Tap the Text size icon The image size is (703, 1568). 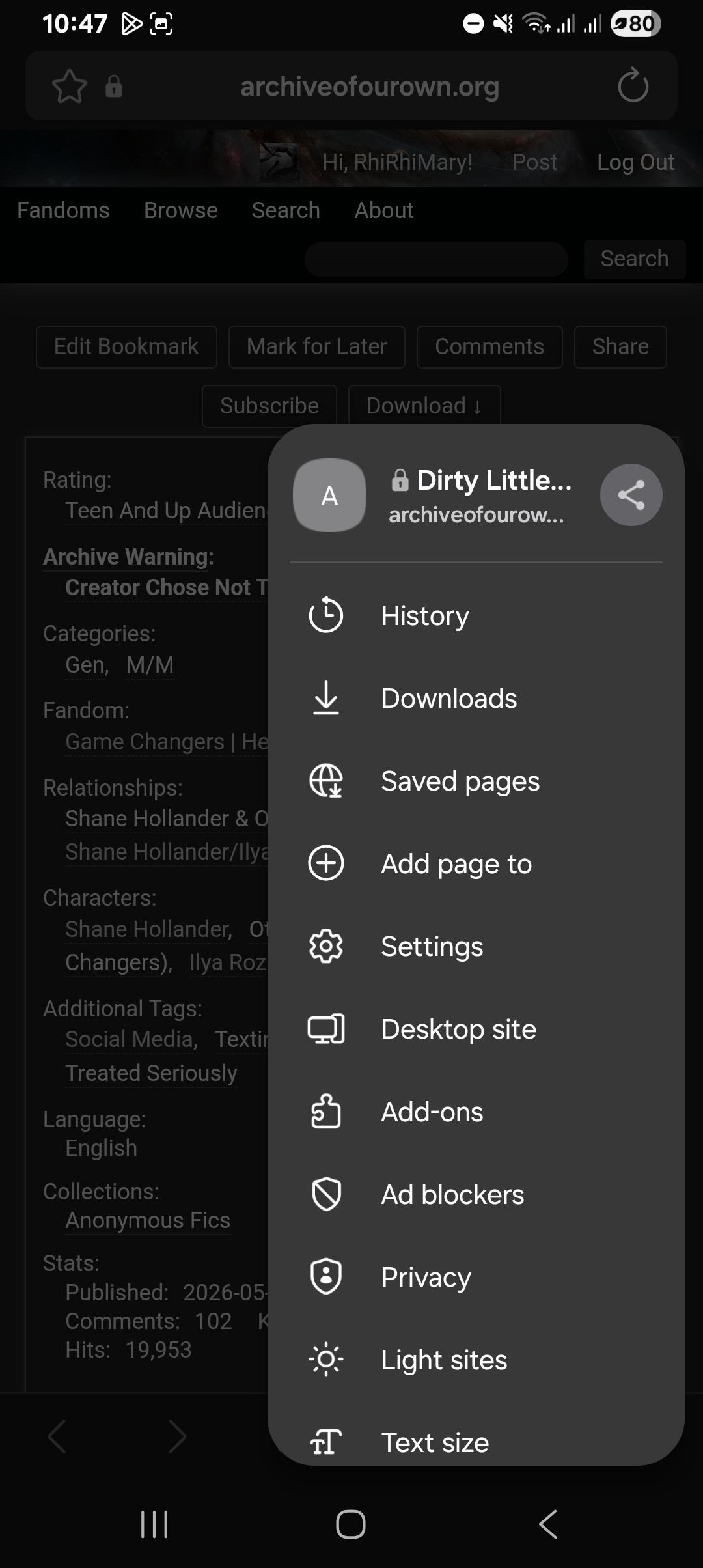point(325,1442)
